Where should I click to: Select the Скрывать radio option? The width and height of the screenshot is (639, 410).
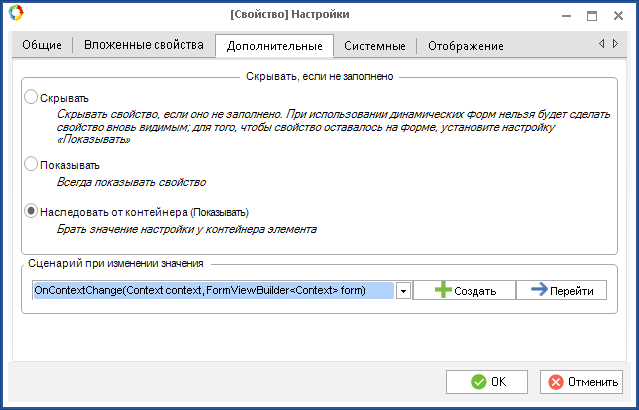point(31,97)
